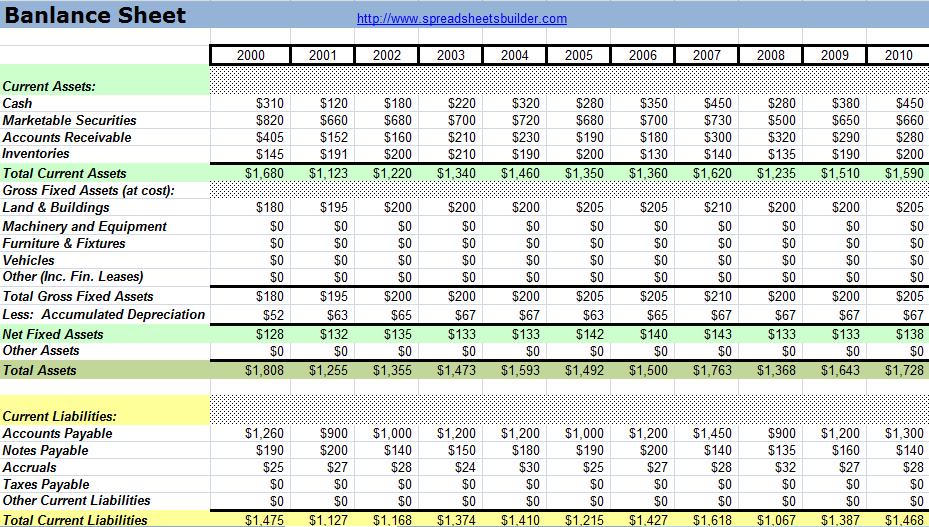Select the Total Current Assets label
The image size is (929, 527).
[65, 174]
